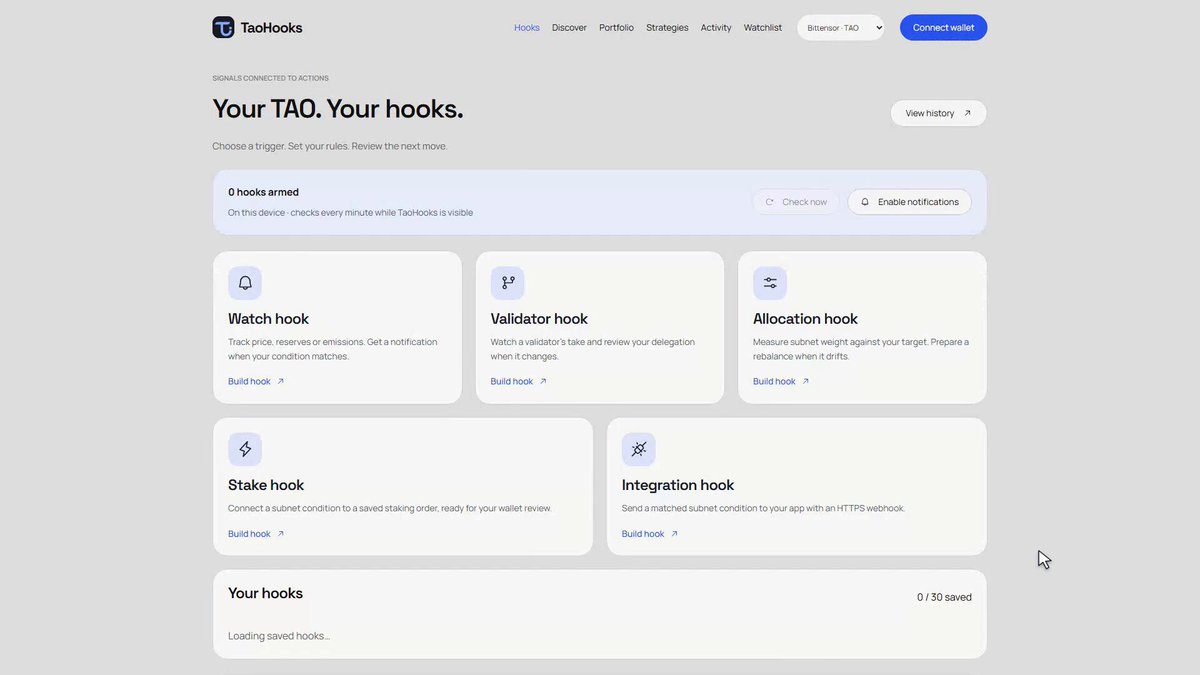
Task: Click the arrow beside Validator hook's Build hook
Action: pos(543,381)
